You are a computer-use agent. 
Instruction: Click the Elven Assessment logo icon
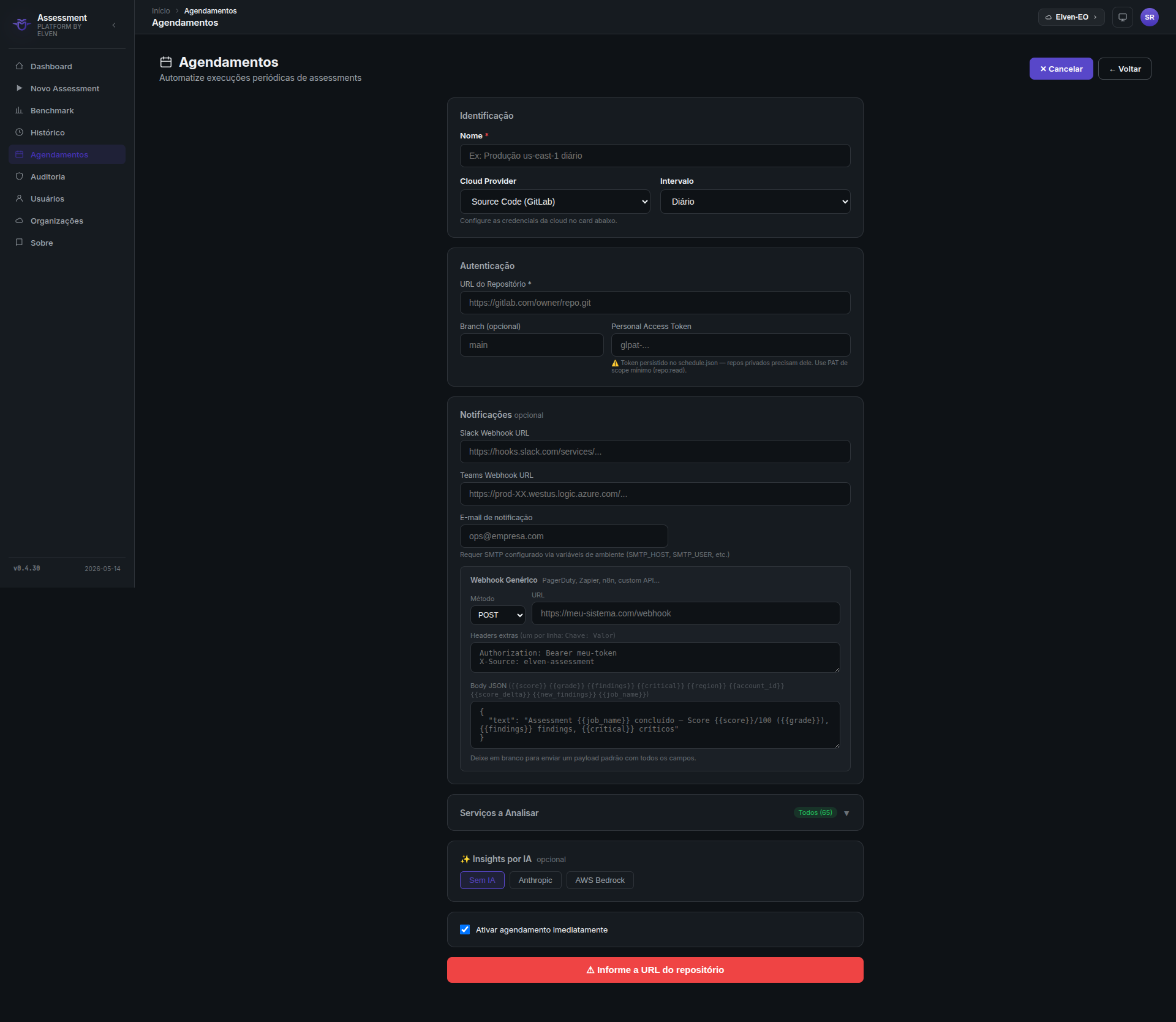[22, 25]
